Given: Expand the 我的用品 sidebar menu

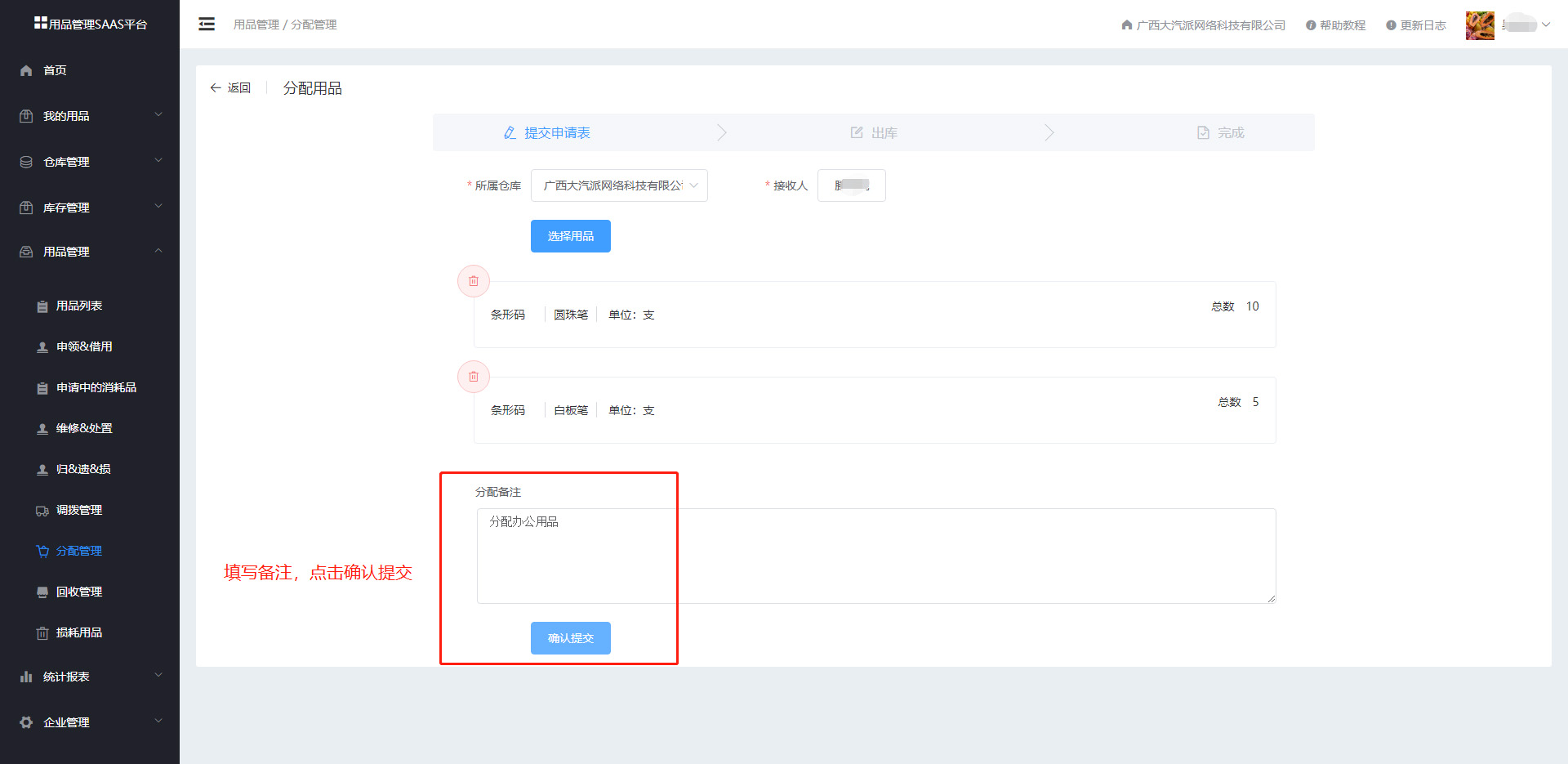Looking at the screenshot, I should tap(90, 116).
